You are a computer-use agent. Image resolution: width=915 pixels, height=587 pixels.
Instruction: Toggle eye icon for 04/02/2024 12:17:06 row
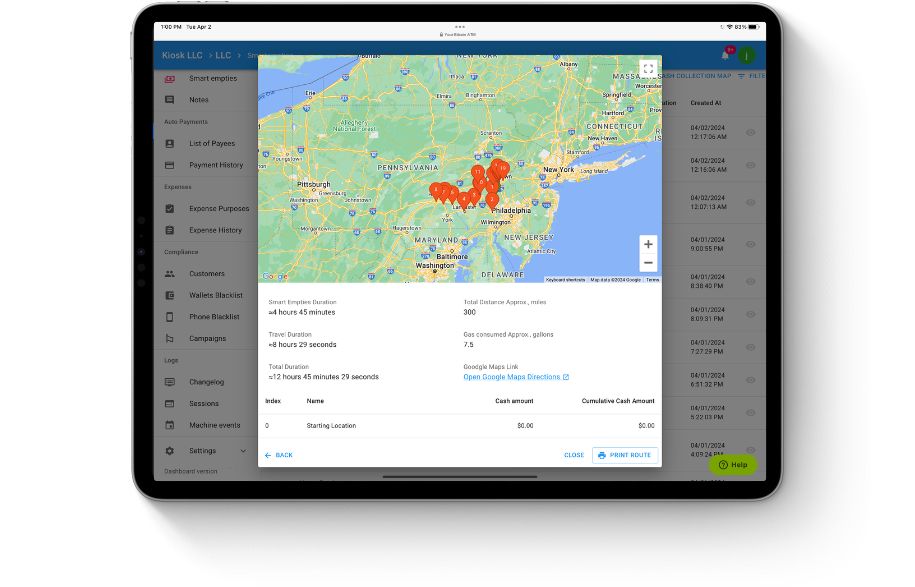(750, 132)
